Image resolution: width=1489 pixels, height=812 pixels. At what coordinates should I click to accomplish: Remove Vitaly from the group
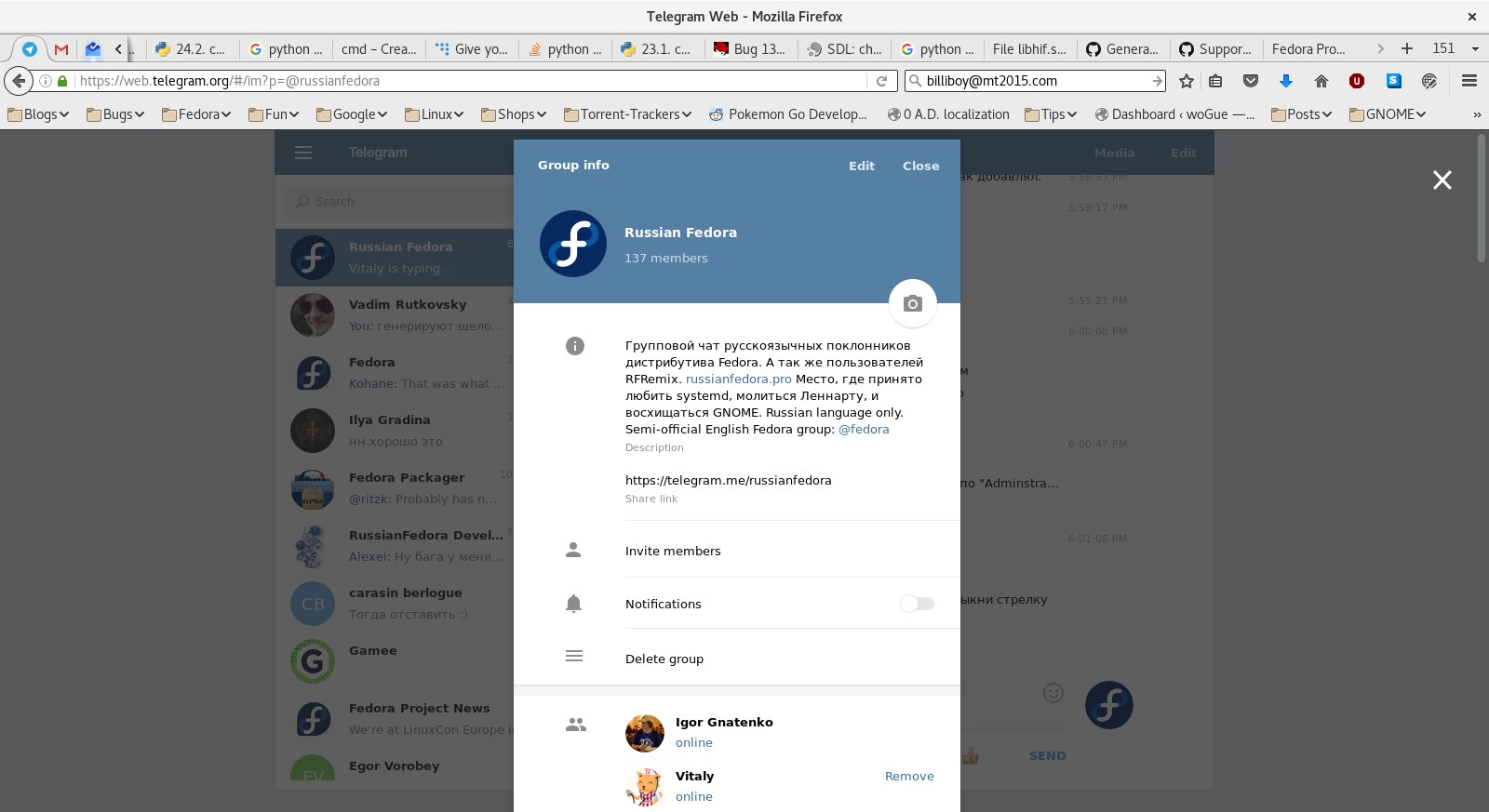(909, 776)
